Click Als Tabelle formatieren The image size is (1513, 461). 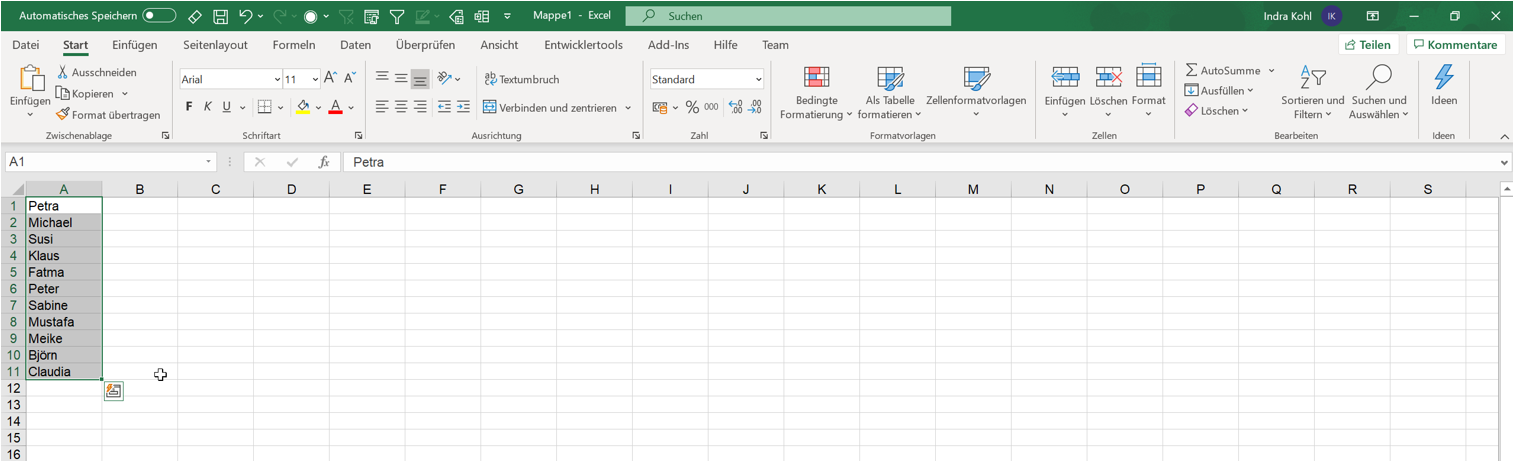[890, 93]
